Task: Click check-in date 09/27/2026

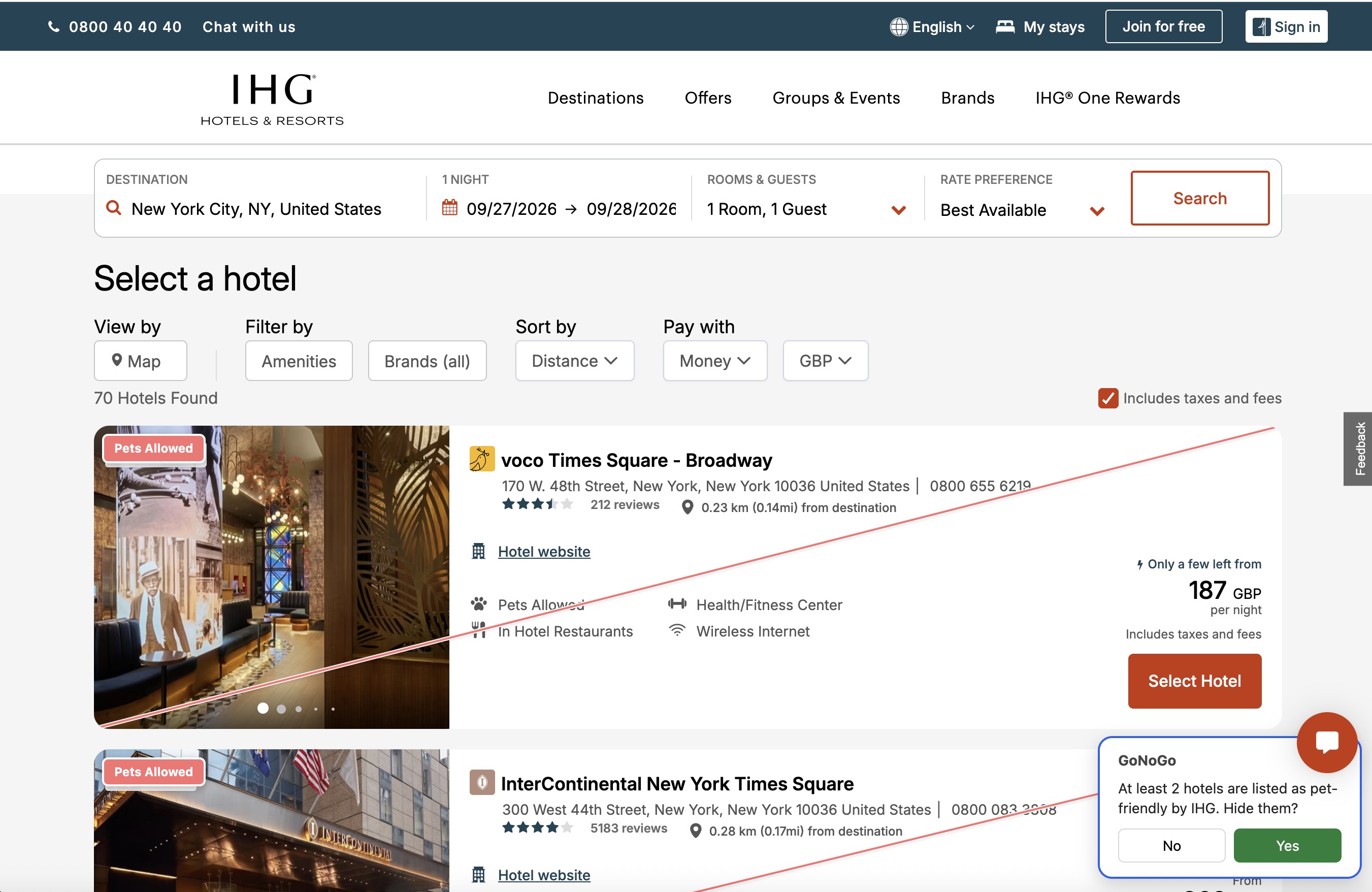Action: [x=511, y=209]
